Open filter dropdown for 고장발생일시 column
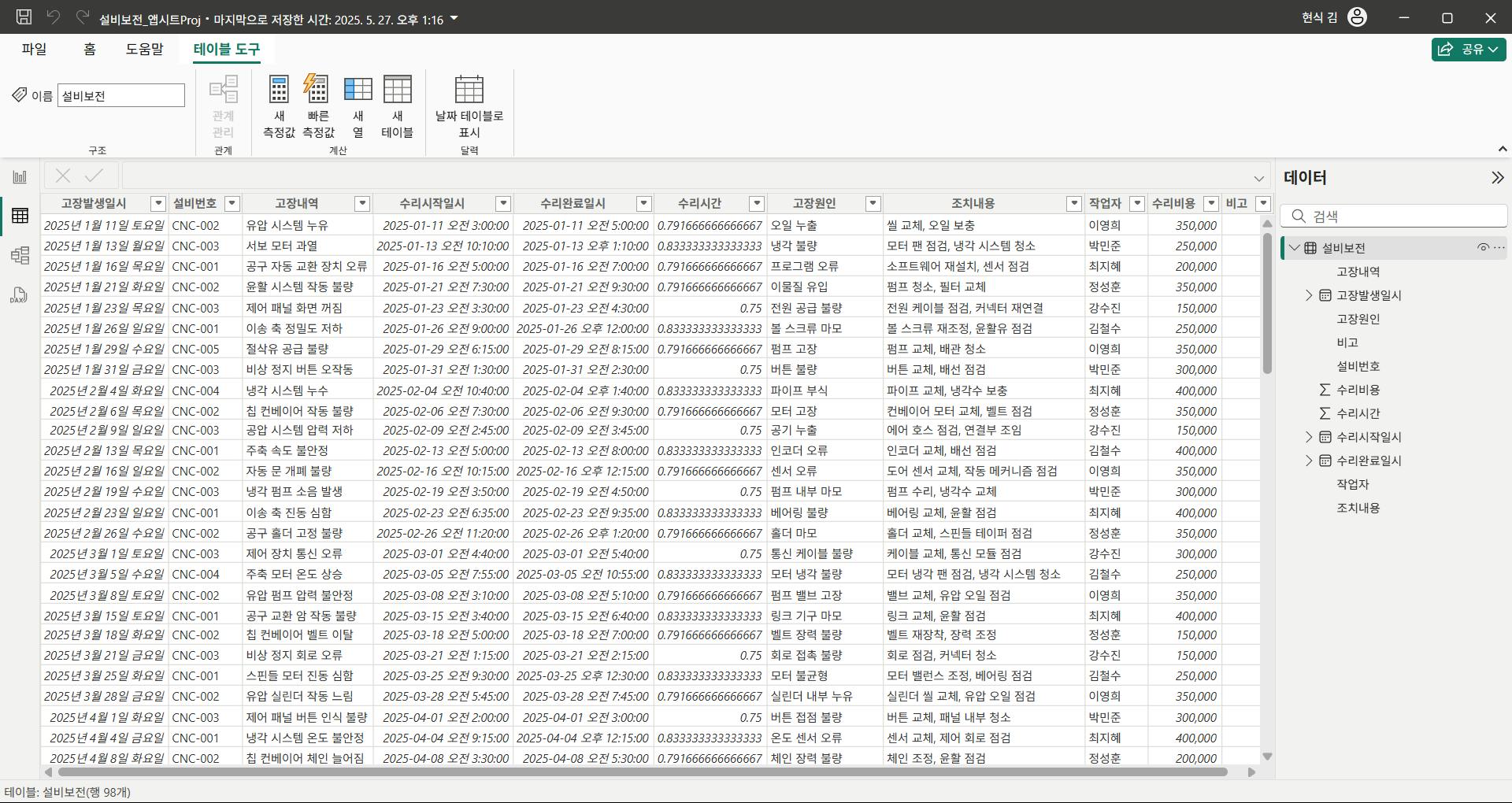1512x803 pixels. [x=158, y=204]
